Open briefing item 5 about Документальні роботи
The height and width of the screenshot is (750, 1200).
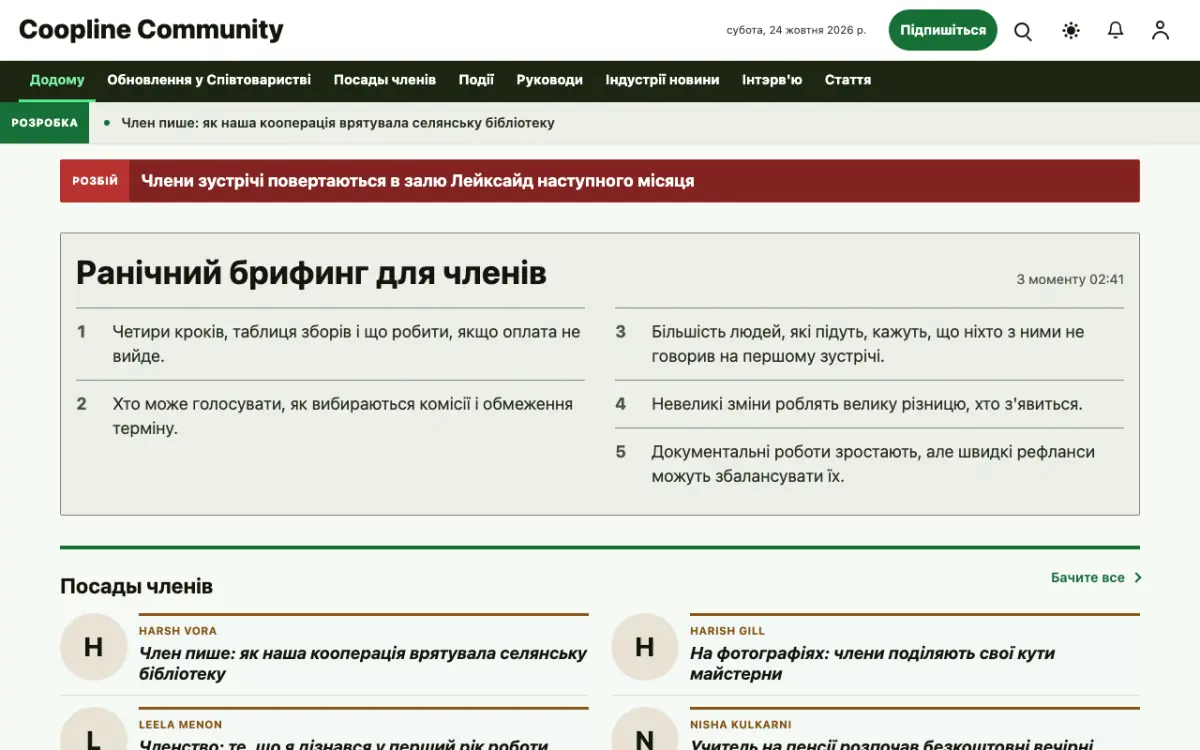[x=869, y=464]
